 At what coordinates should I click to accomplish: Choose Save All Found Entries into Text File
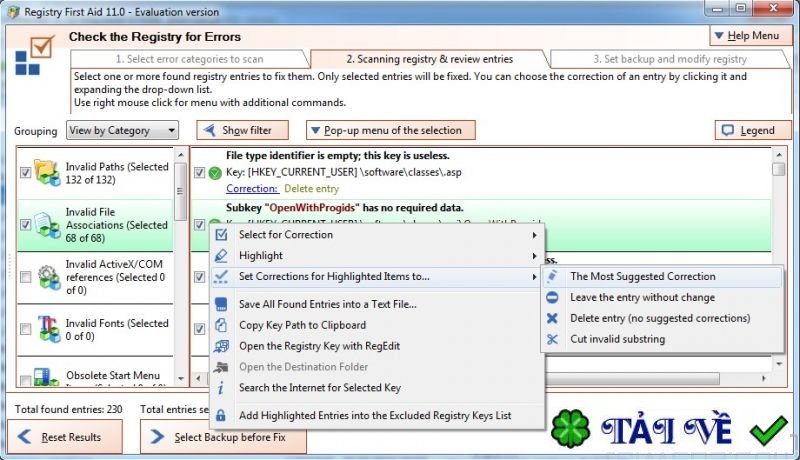click(378, 304)
